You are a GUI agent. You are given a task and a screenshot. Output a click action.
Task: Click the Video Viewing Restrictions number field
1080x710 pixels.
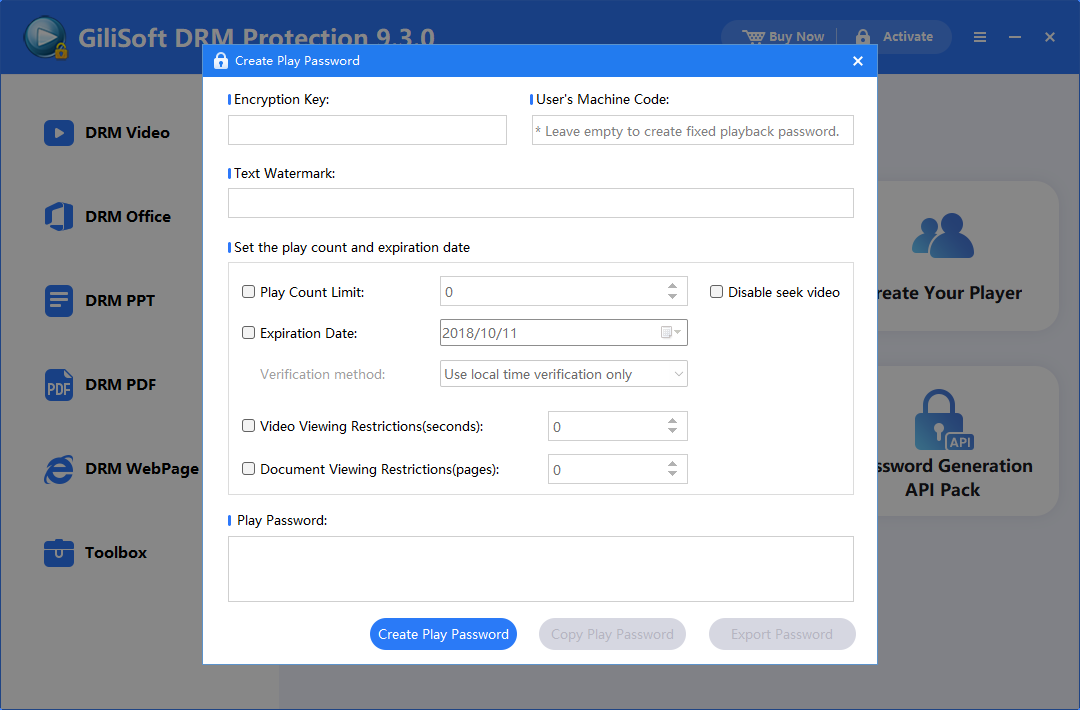click(x=617, y=426)
